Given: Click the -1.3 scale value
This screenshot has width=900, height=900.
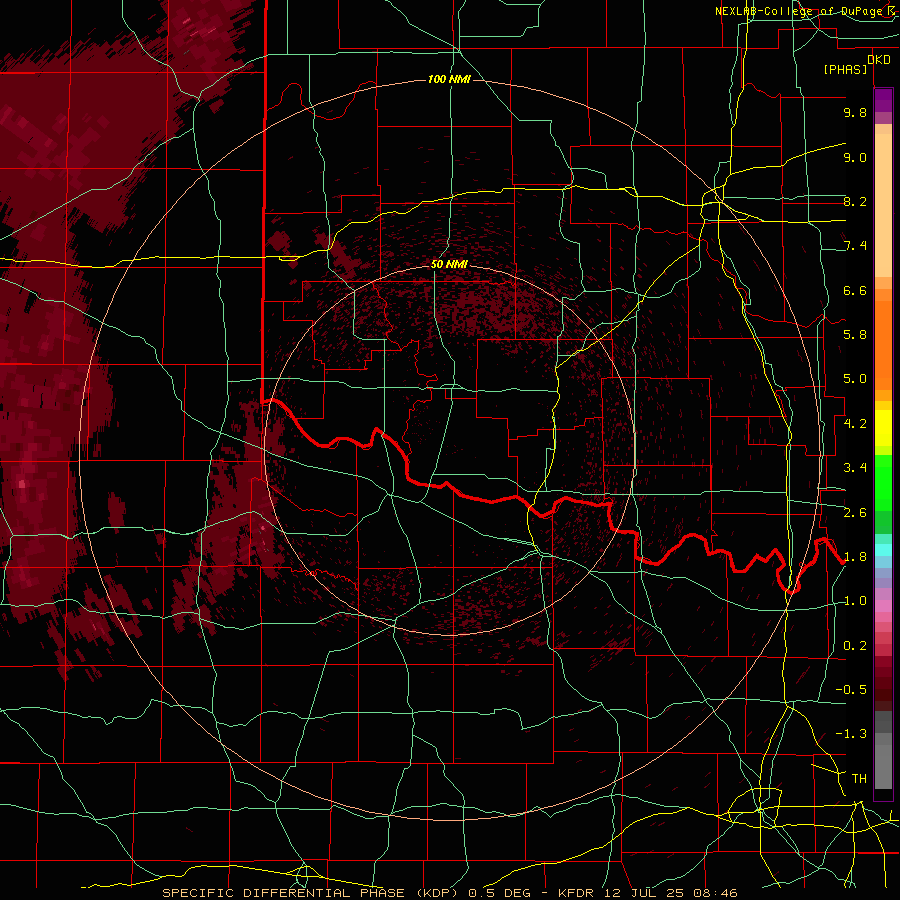Looking at the screenshot, I should (851, 735).
